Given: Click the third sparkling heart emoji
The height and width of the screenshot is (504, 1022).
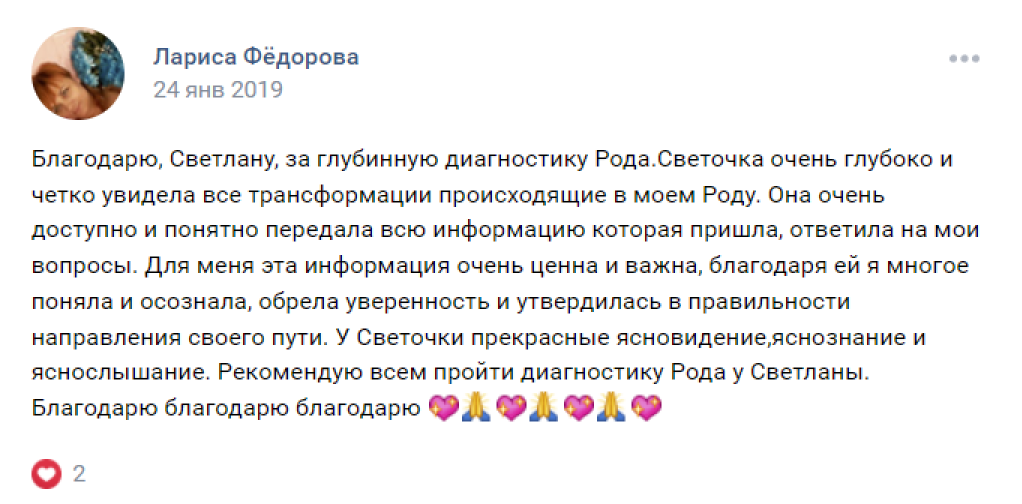Looking at the screenshot, I should point(580,408).
